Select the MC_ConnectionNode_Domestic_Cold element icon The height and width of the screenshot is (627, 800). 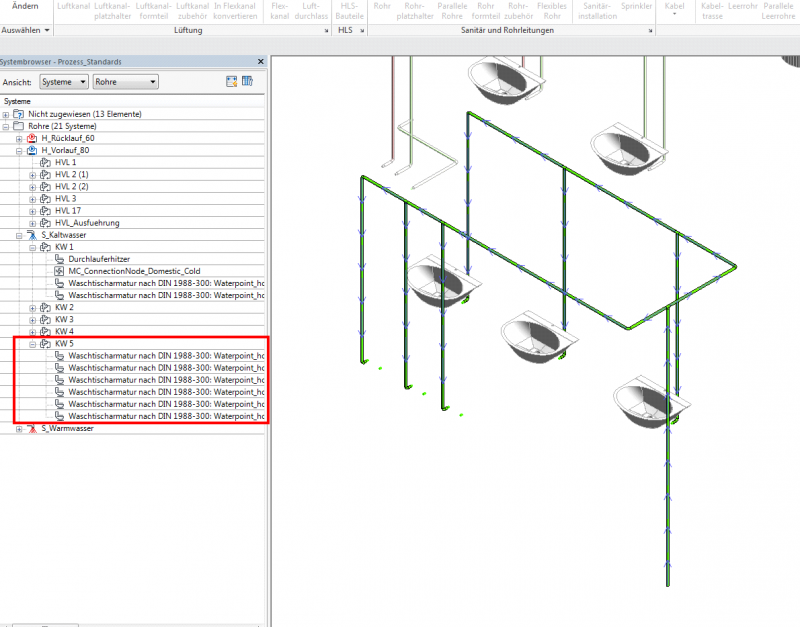(x=59, y=271)
